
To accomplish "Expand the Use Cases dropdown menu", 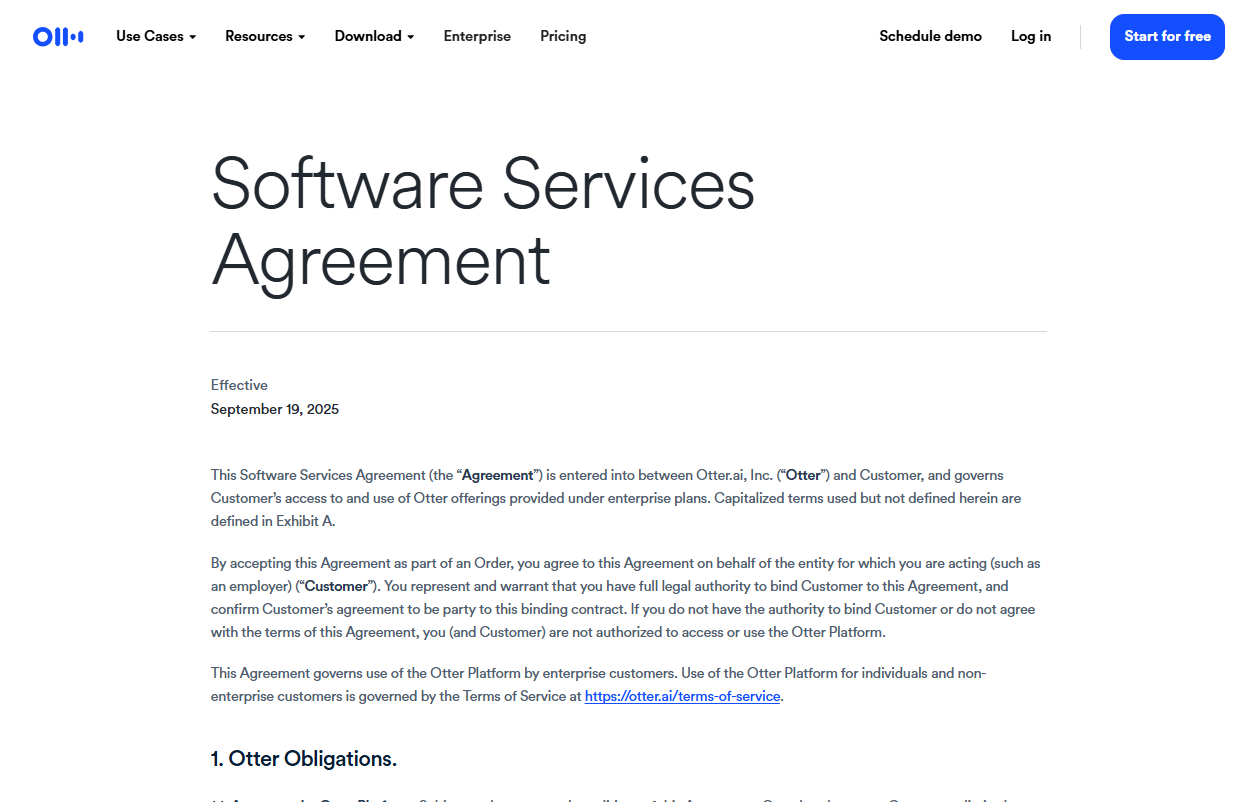I will pos(156,36).
